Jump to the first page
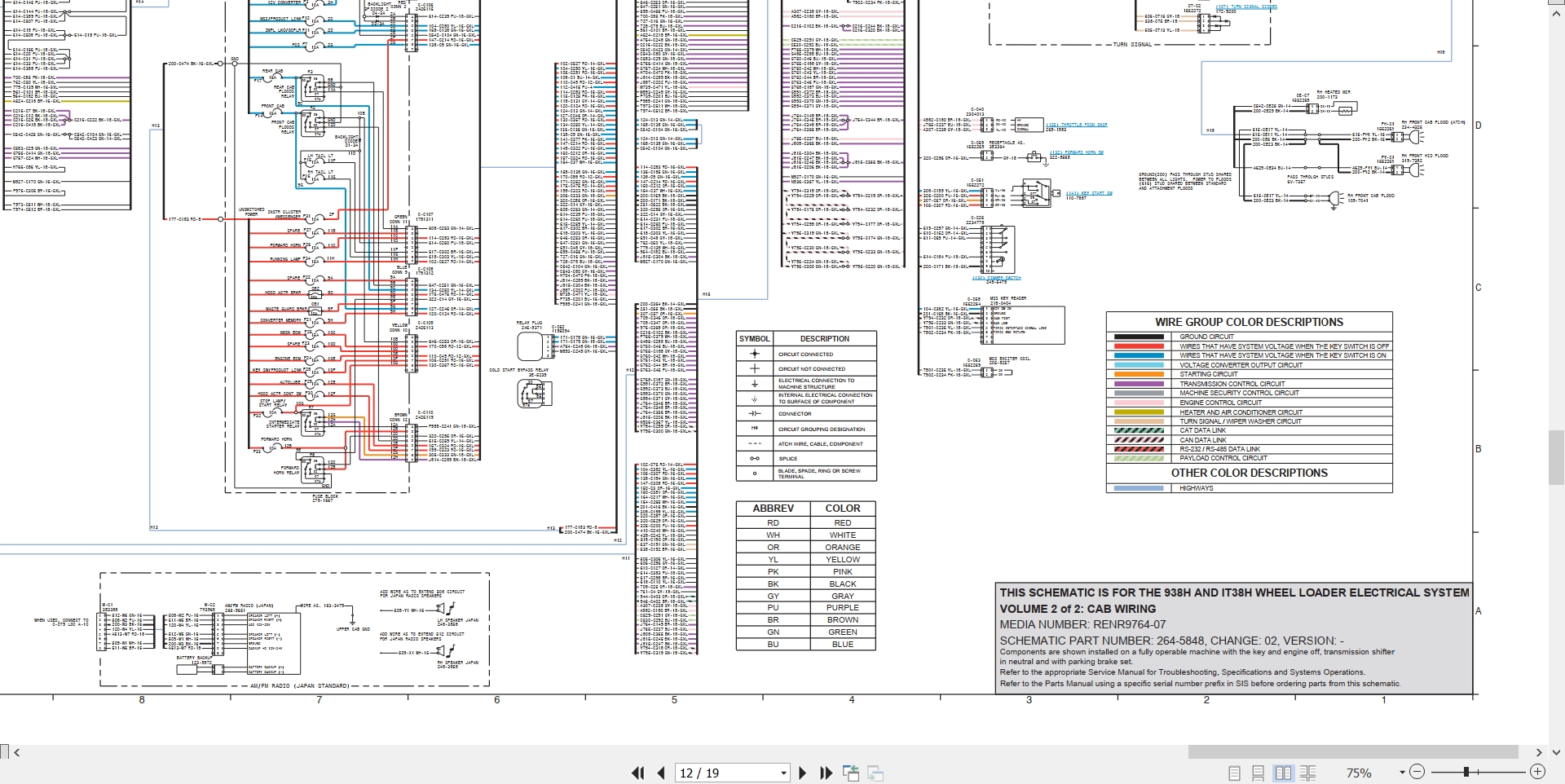1565x784 pixels. point(638,773)
